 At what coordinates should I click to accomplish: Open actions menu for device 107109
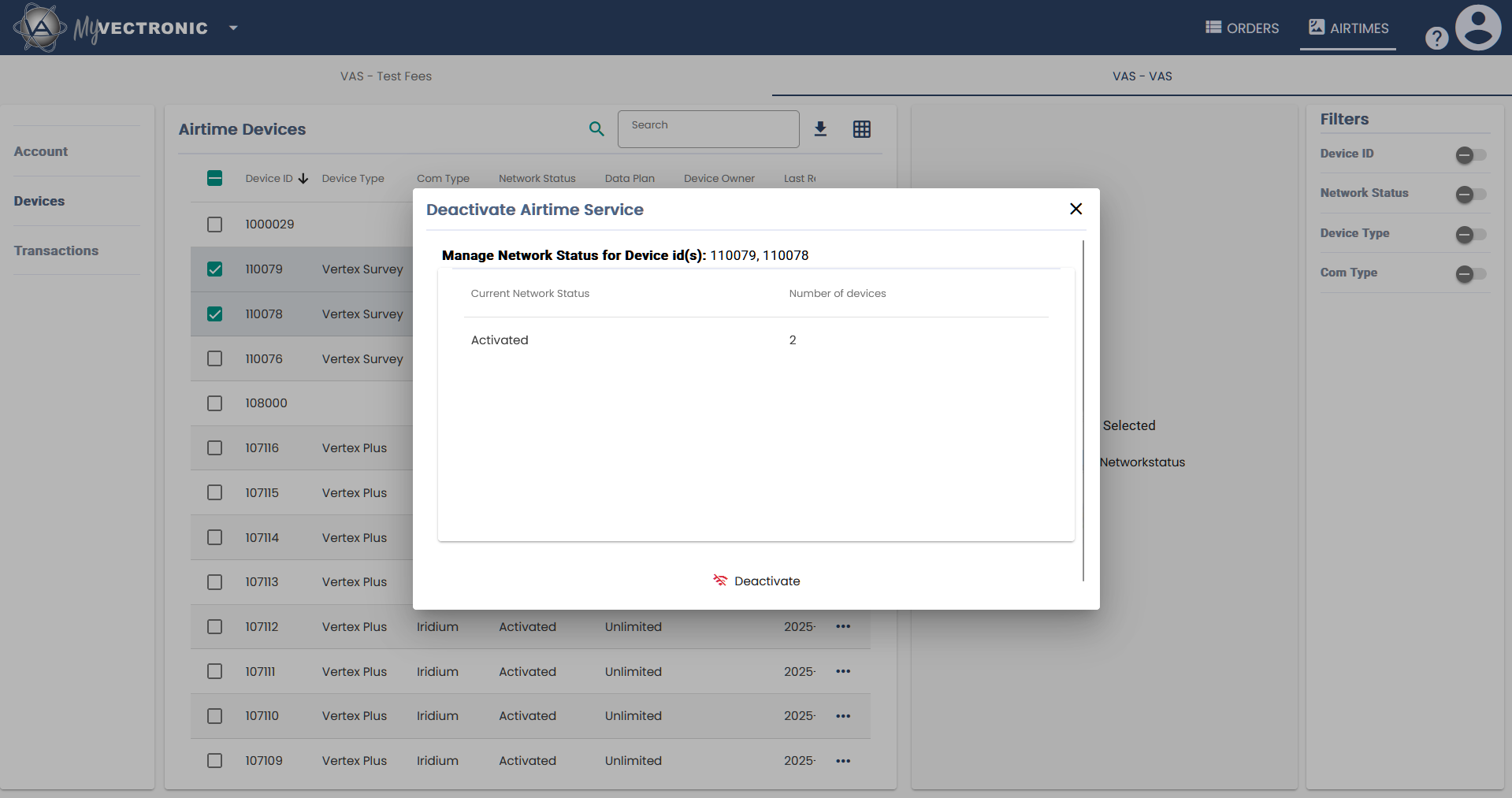pyautogui.click(x=843, y=761)
